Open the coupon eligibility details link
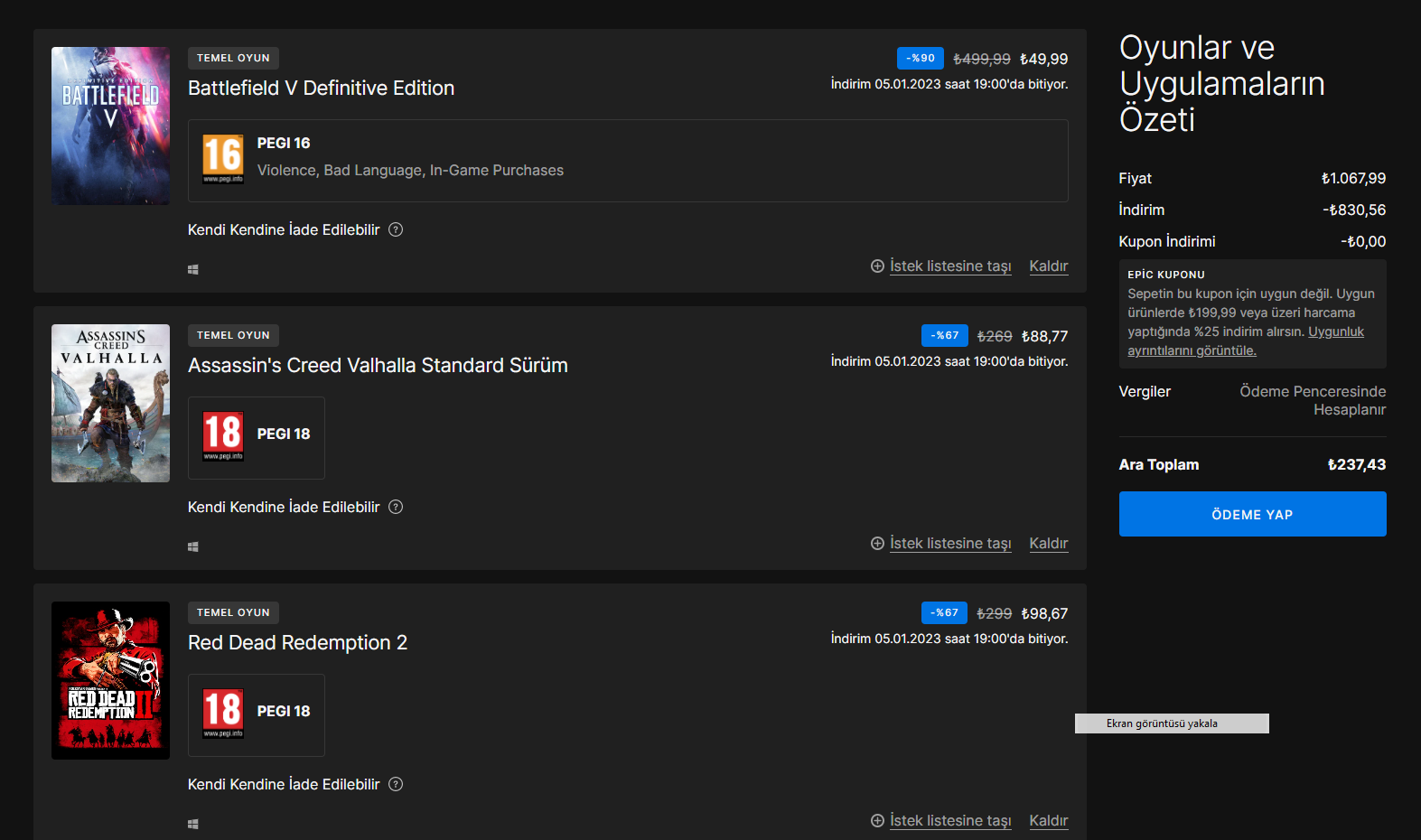1421x840 pixels. (1246, 341)
